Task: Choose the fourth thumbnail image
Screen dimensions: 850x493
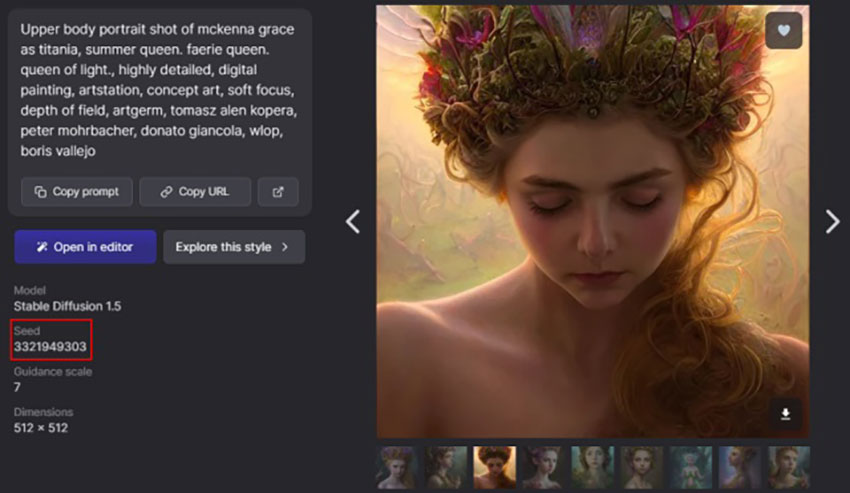Action: pyautogui.click(x=543, y=467)
